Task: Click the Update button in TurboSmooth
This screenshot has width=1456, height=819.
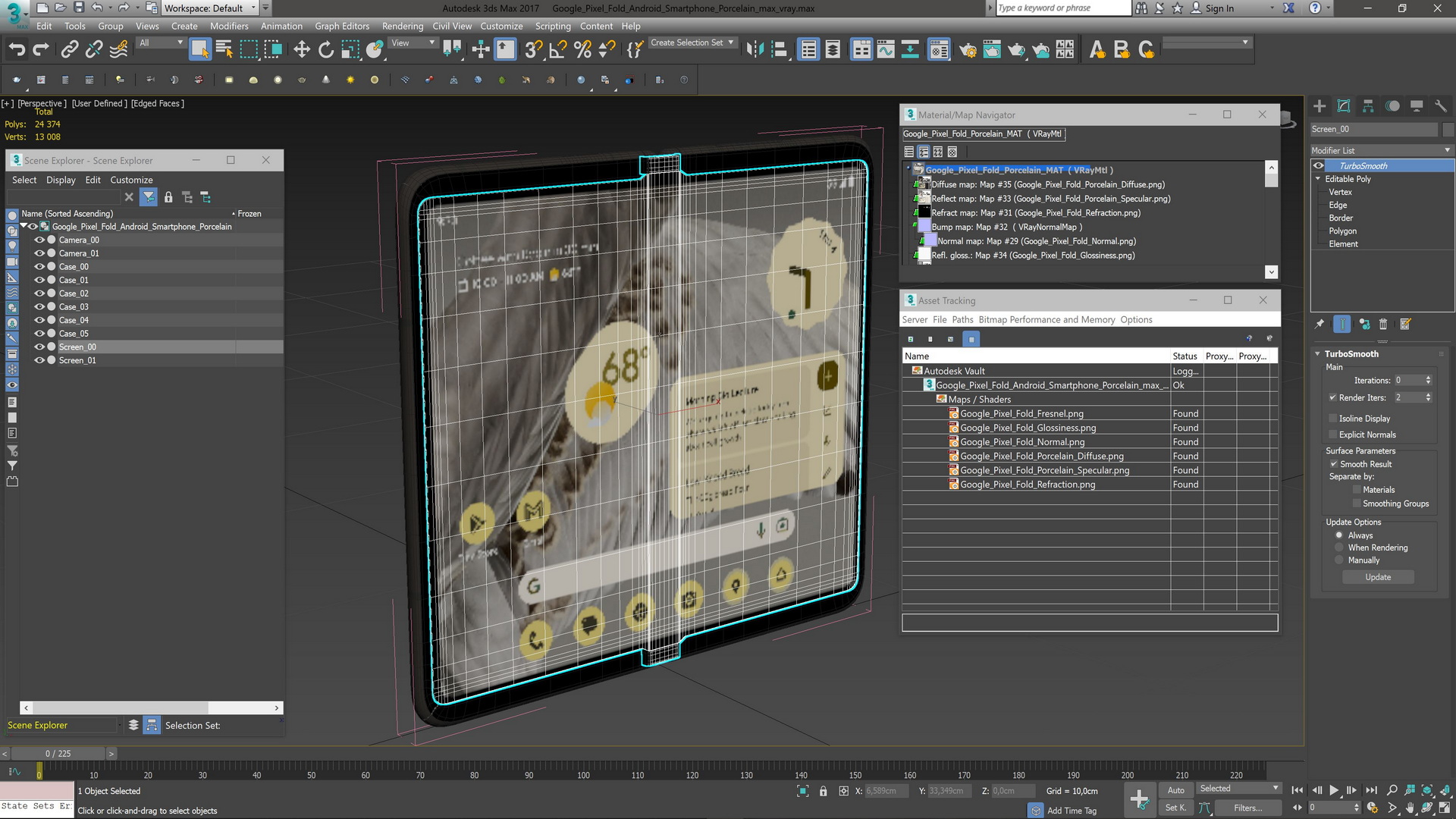Action: coord(1378,577)
